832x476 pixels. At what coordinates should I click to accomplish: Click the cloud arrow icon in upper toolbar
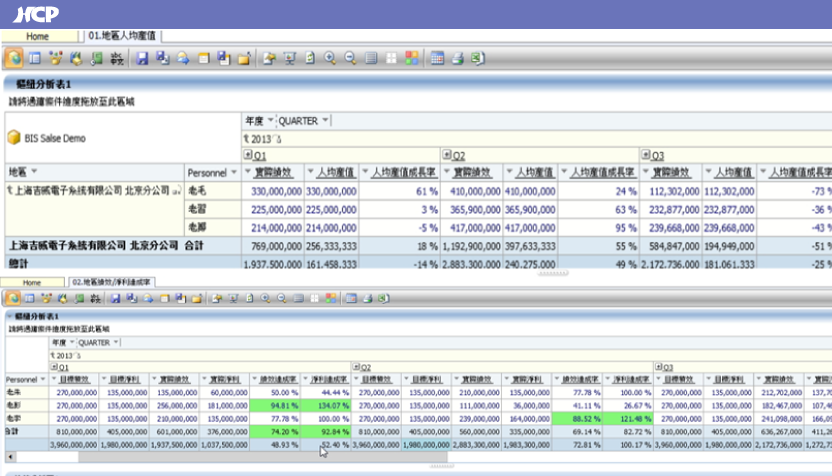[x=183, y=58]
